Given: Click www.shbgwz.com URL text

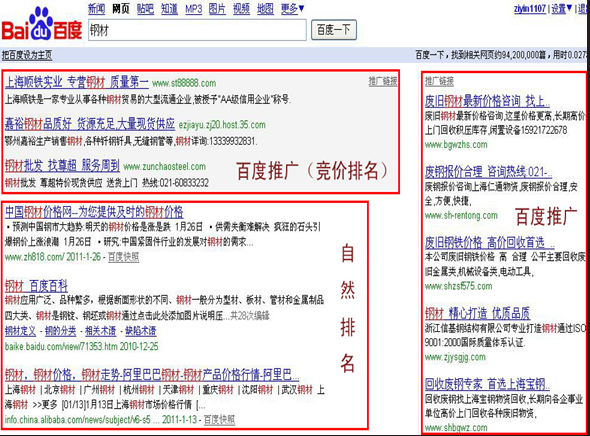Looking at the screenshot, I should point(456,428).
